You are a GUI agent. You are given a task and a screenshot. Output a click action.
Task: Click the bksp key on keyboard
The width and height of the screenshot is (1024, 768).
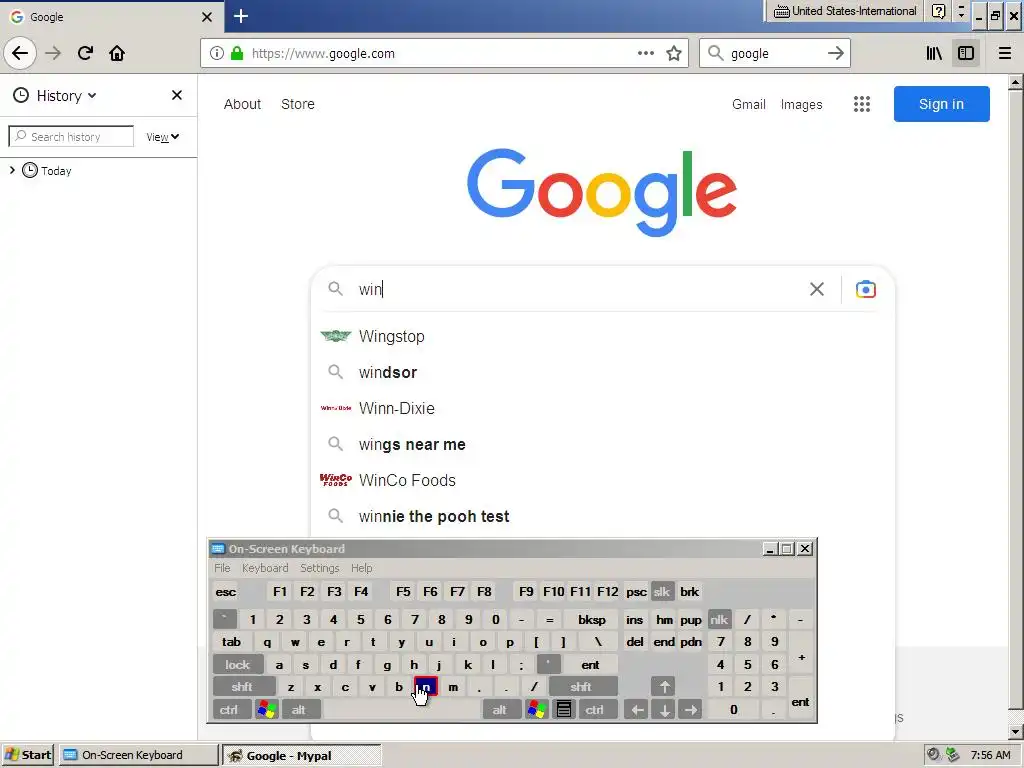pos(592,619)
